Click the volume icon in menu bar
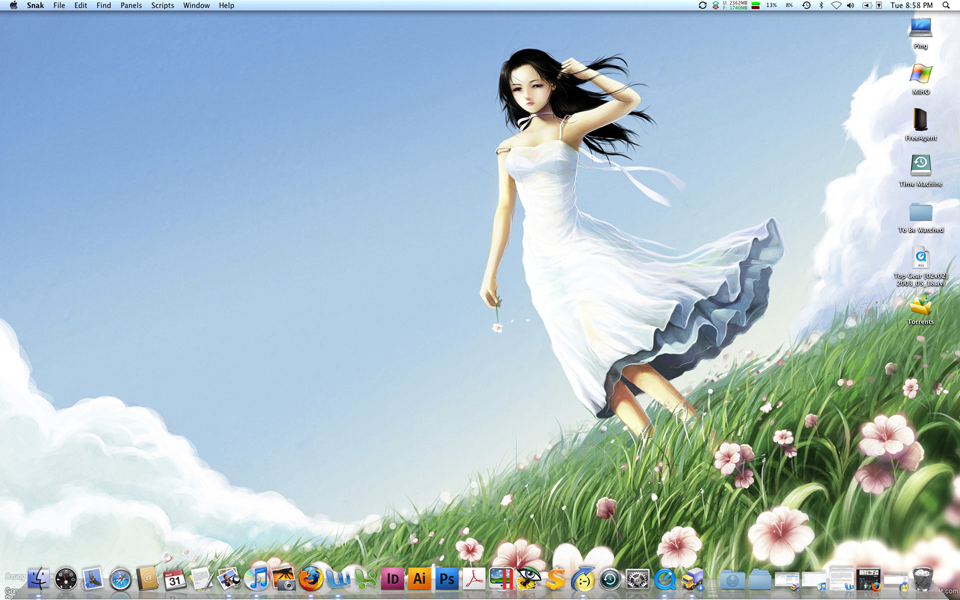 click(850, 6)
